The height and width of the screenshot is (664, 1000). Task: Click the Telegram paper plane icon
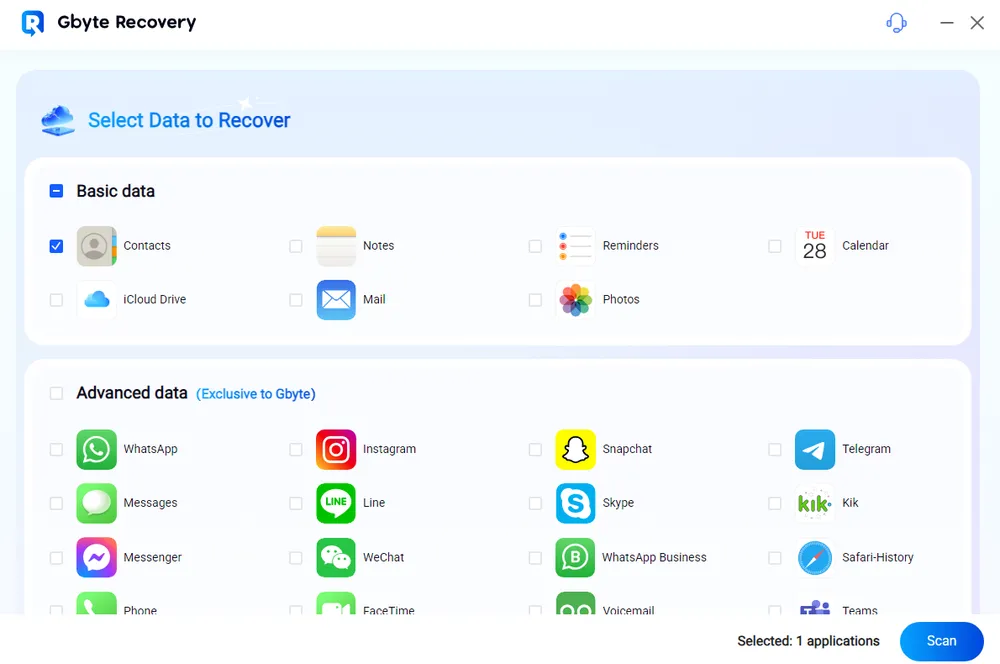point(814,450)
